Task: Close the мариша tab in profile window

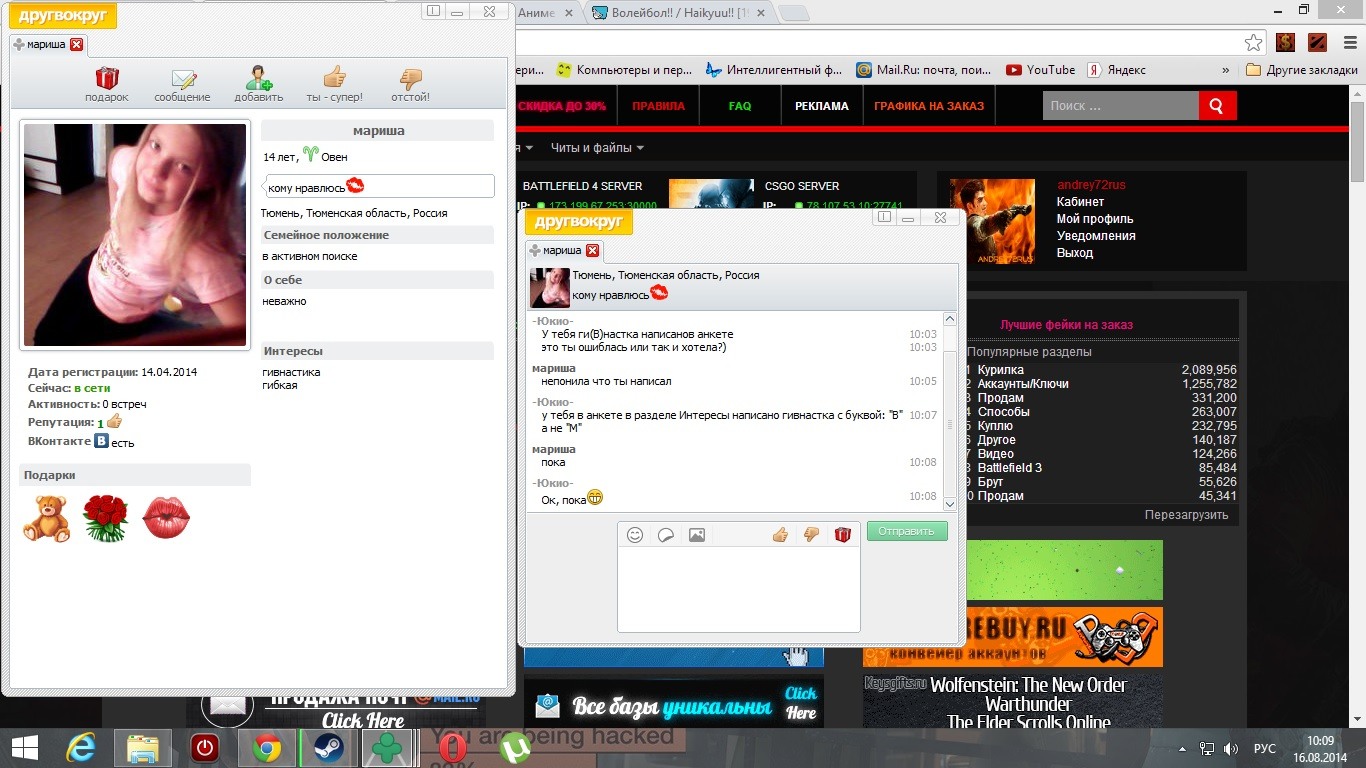Action: [77, 44]
